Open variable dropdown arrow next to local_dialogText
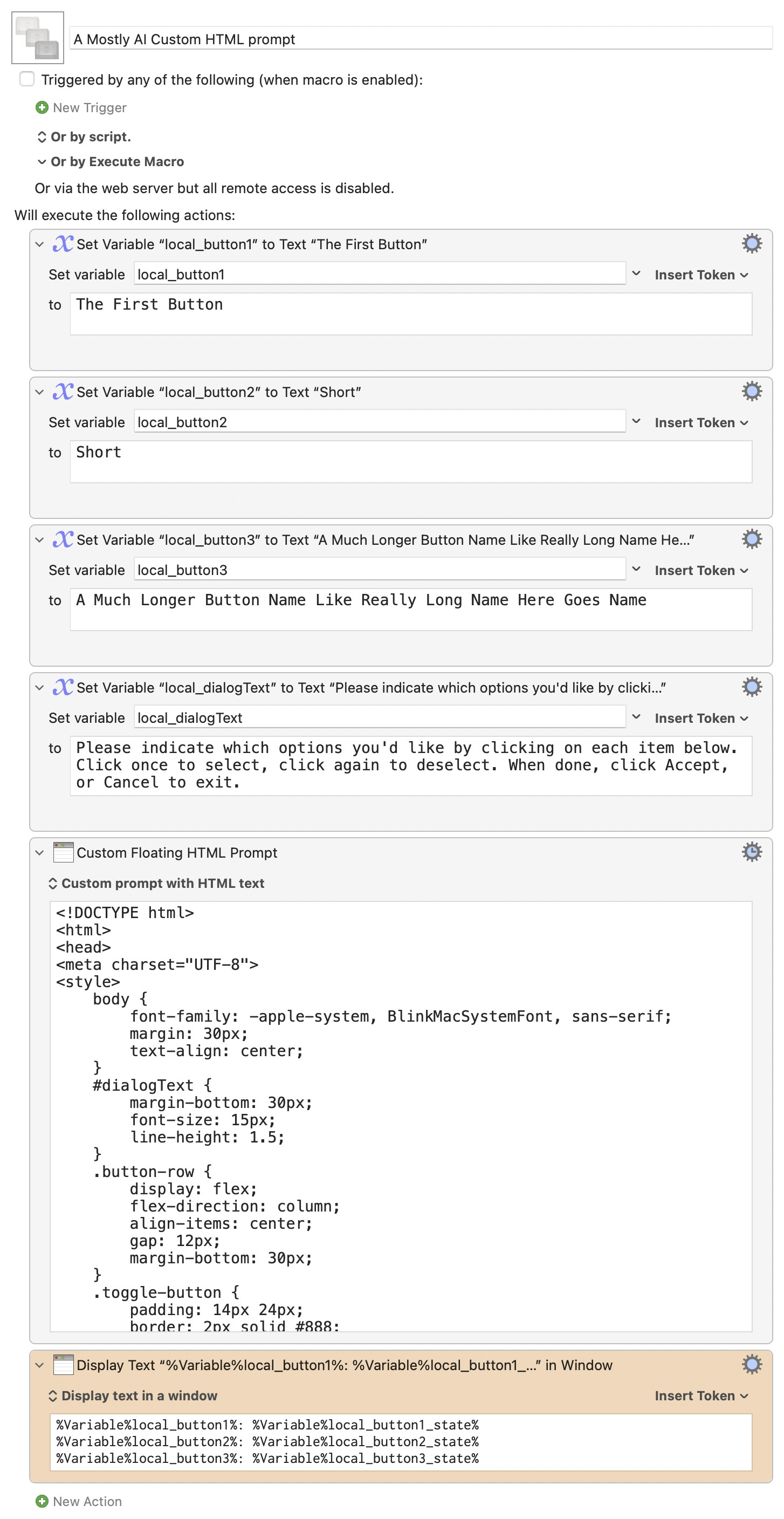Image resolution: width=784 pixels, height=1519 pixels. point(636,717)
